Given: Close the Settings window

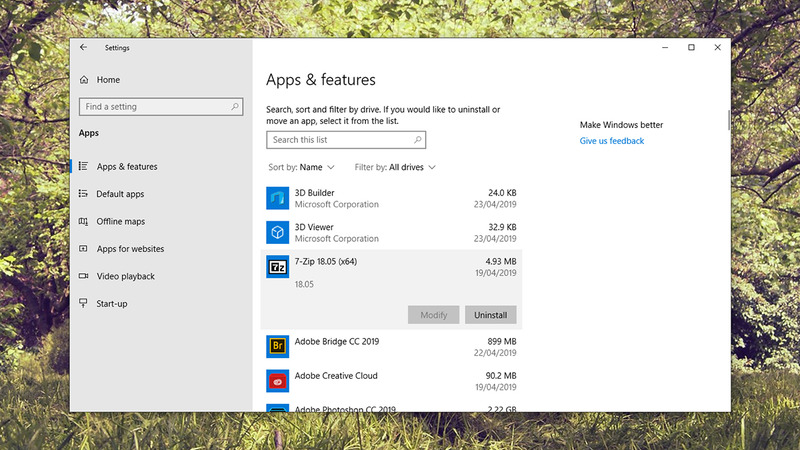Looking at the screenshot, I should click(717, 47).
